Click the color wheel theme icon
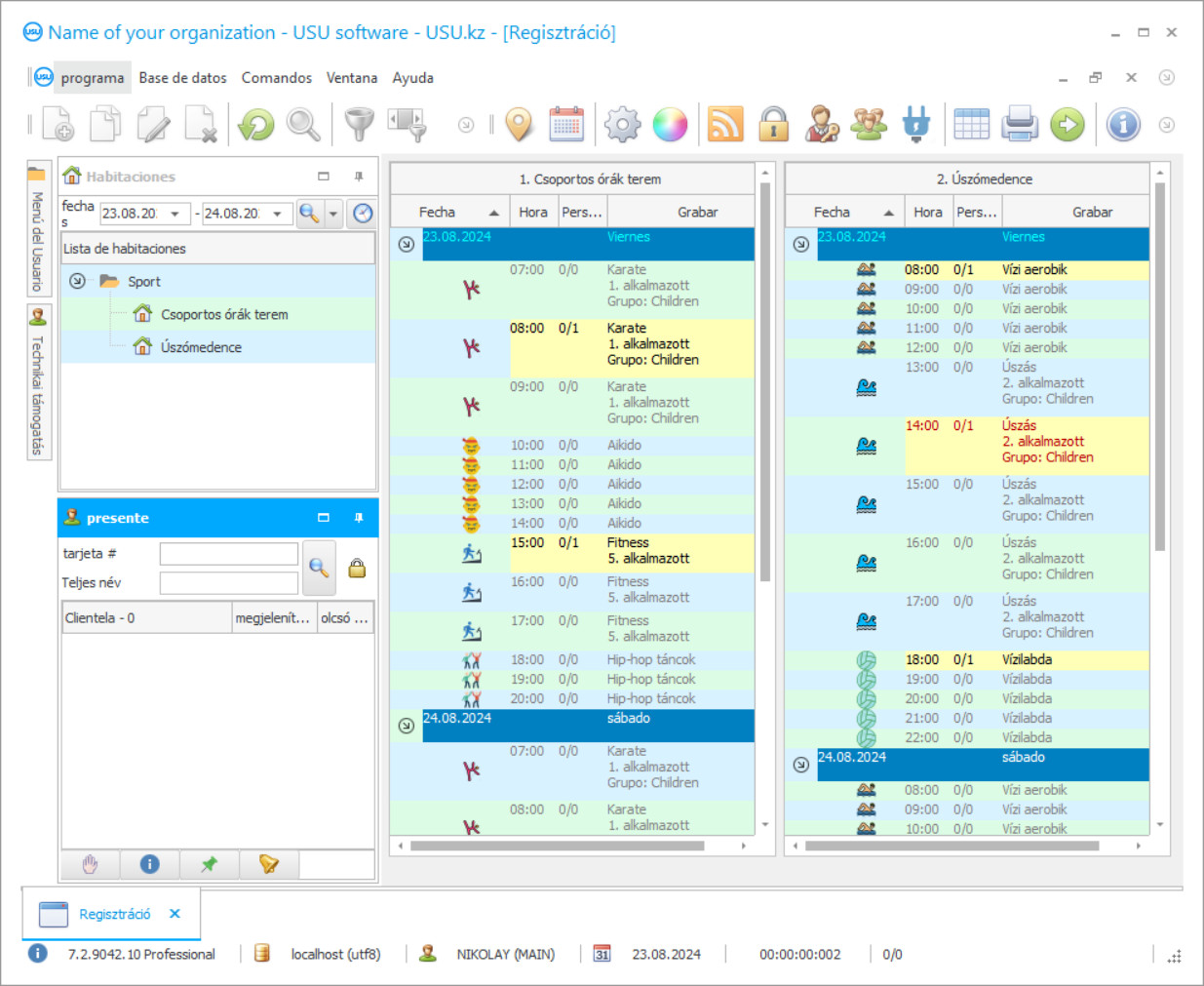The image size is (1204, 986). (x=670, y=125)
